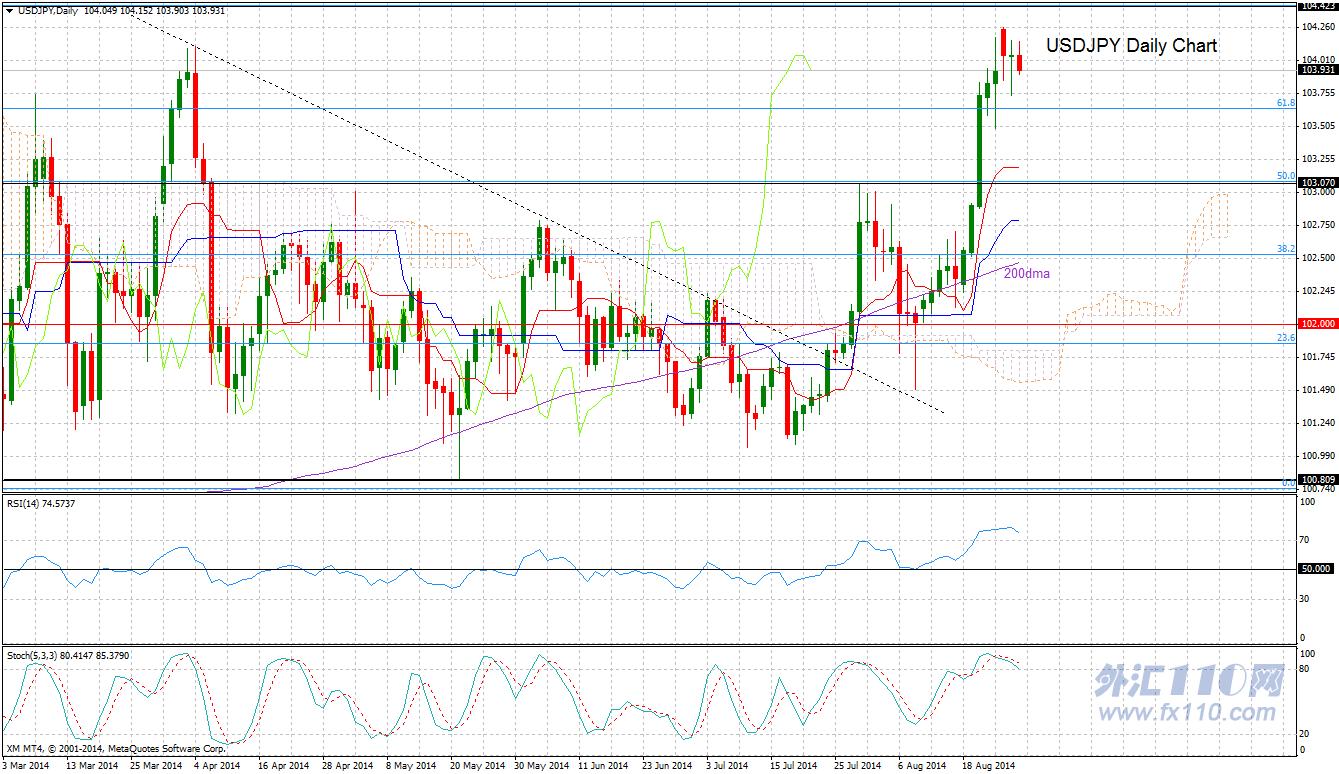The image size is (1339, 774).
Task: Click the USDJPY Daily Chart title text
Action: [1132, 46]
